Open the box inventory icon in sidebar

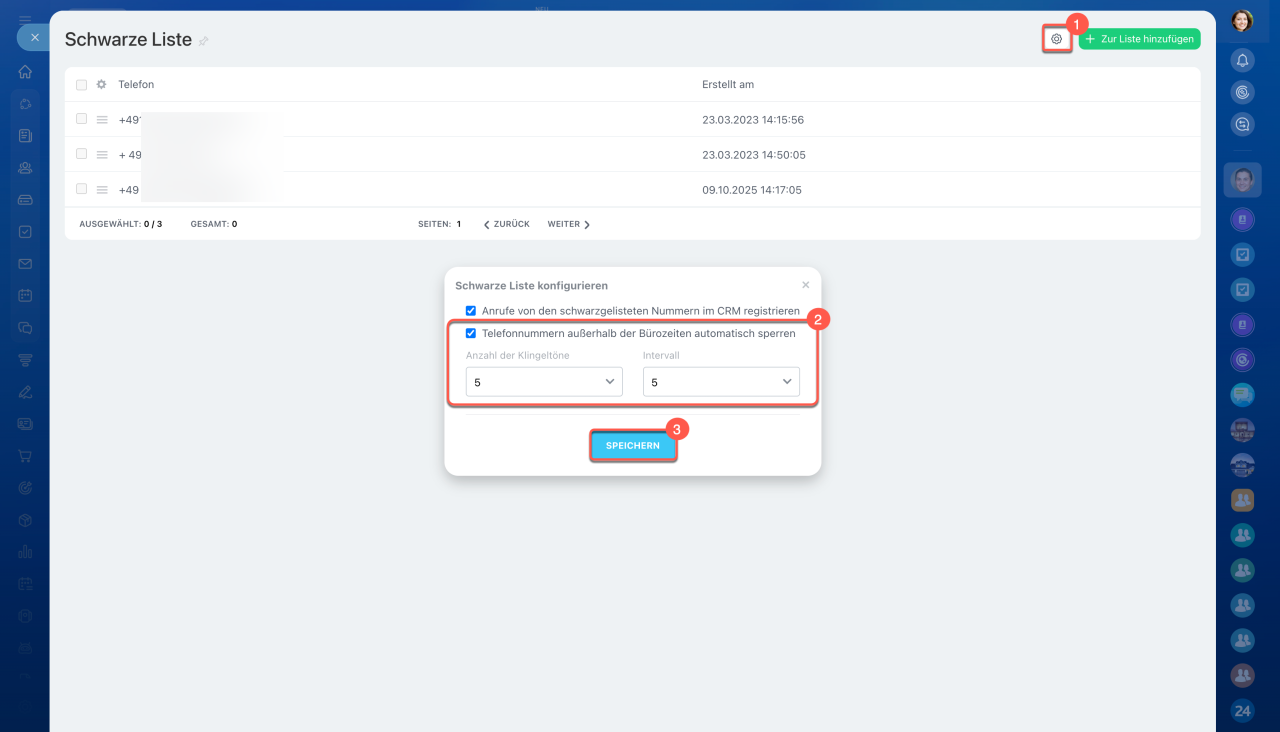click(25, 520)
